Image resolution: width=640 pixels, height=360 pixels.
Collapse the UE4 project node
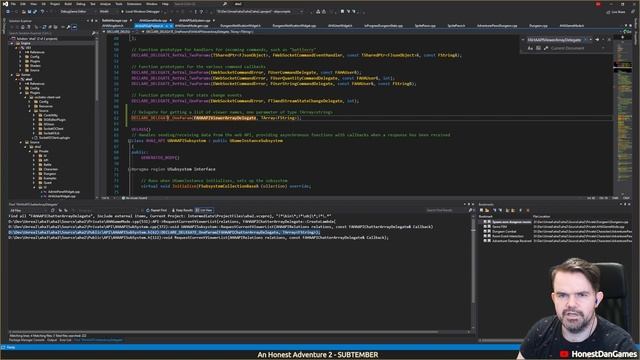pos(16,48)
